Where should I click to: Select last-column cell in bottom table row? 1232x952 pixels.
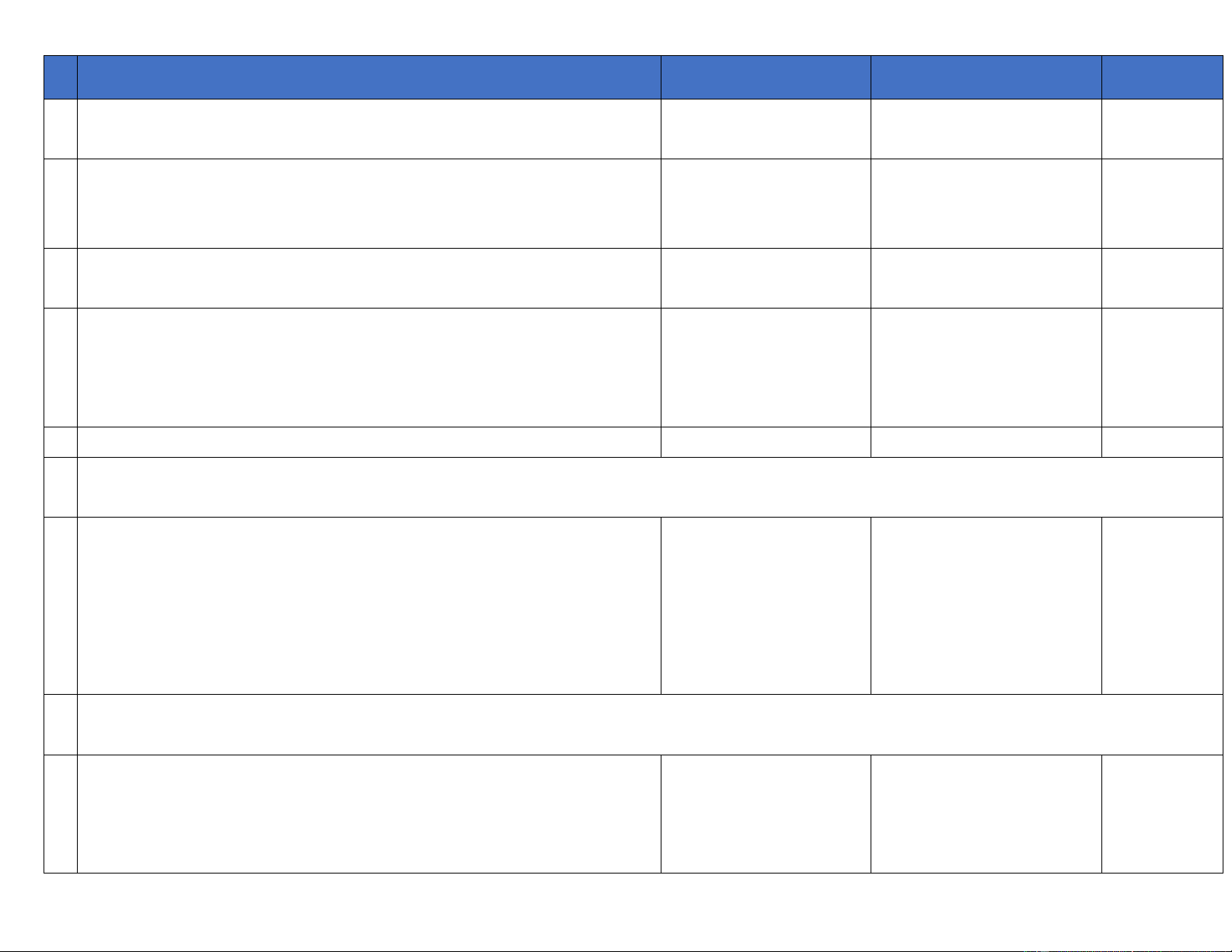pyautogui.click(x=1162, y=814)
